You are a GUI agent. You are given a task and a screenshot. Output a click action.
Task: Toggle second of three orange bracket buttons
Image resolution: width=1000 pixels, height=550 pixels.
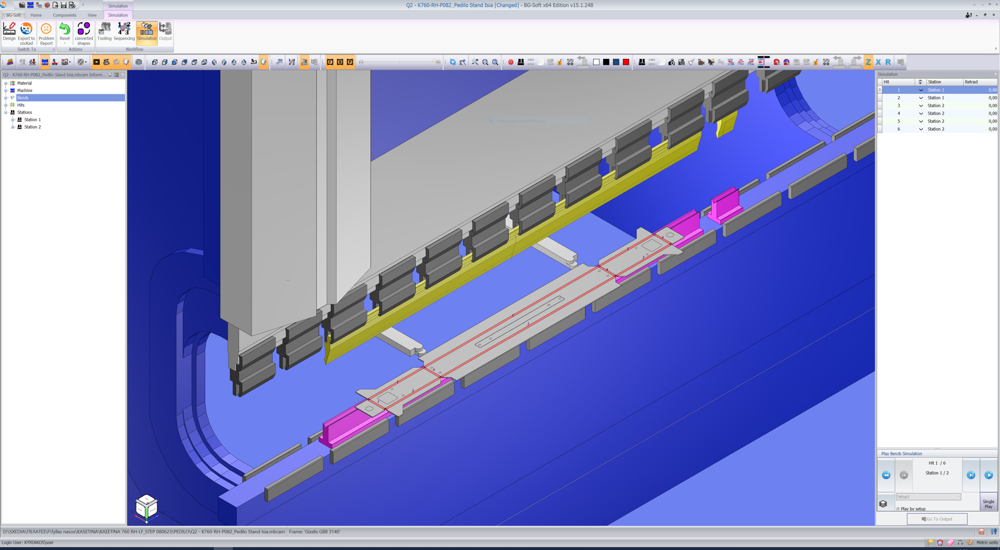[340, 62]
